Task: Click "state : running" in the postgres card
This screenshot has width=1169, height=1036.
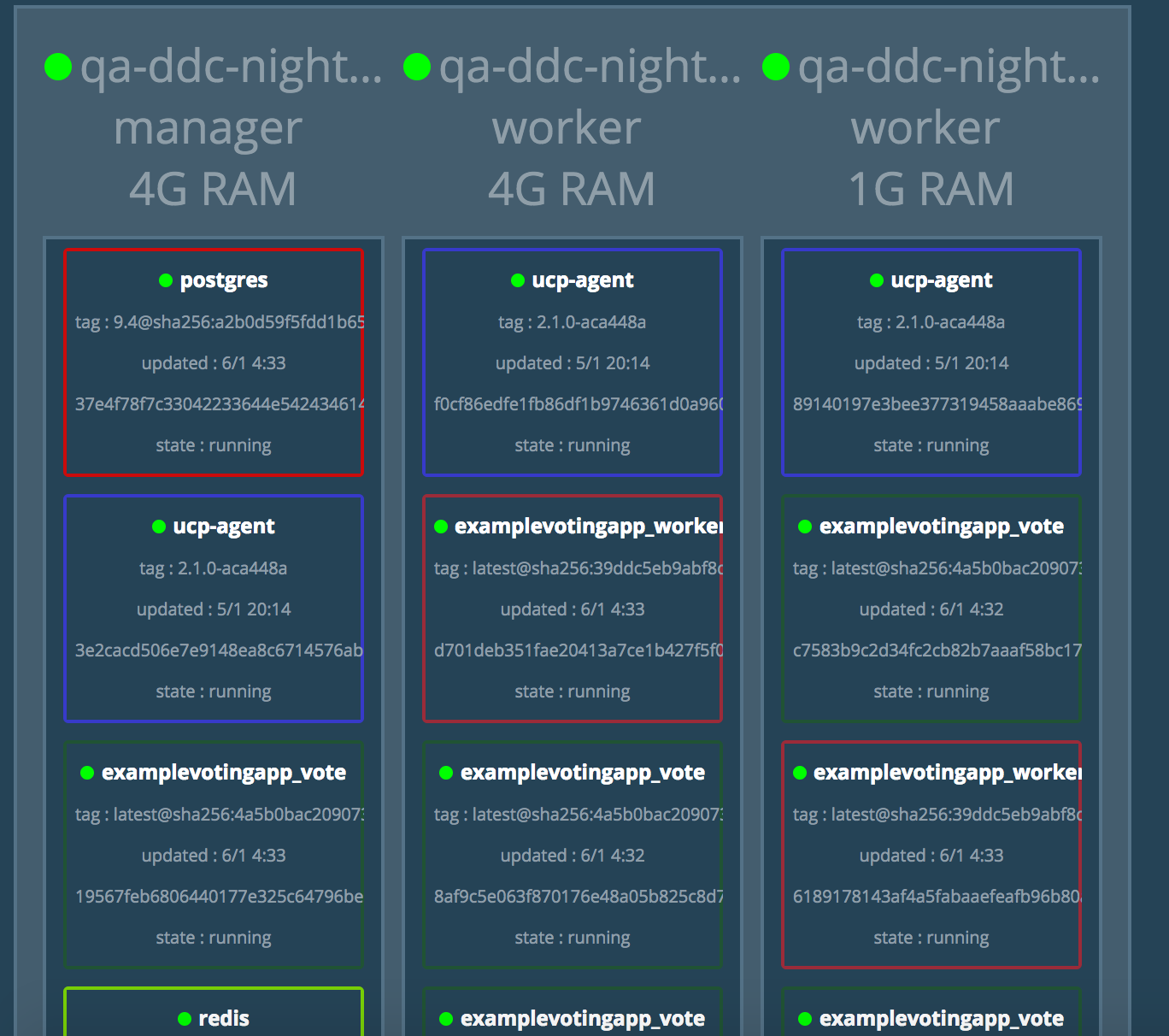Action: (x=214, y=445)
